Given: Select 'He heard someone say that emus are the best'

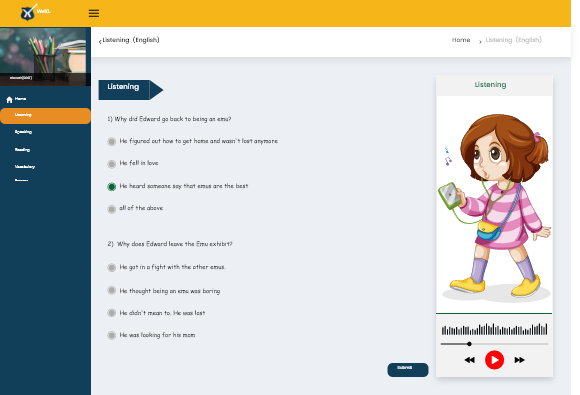Looking at the screenshot, I should 111,186.
